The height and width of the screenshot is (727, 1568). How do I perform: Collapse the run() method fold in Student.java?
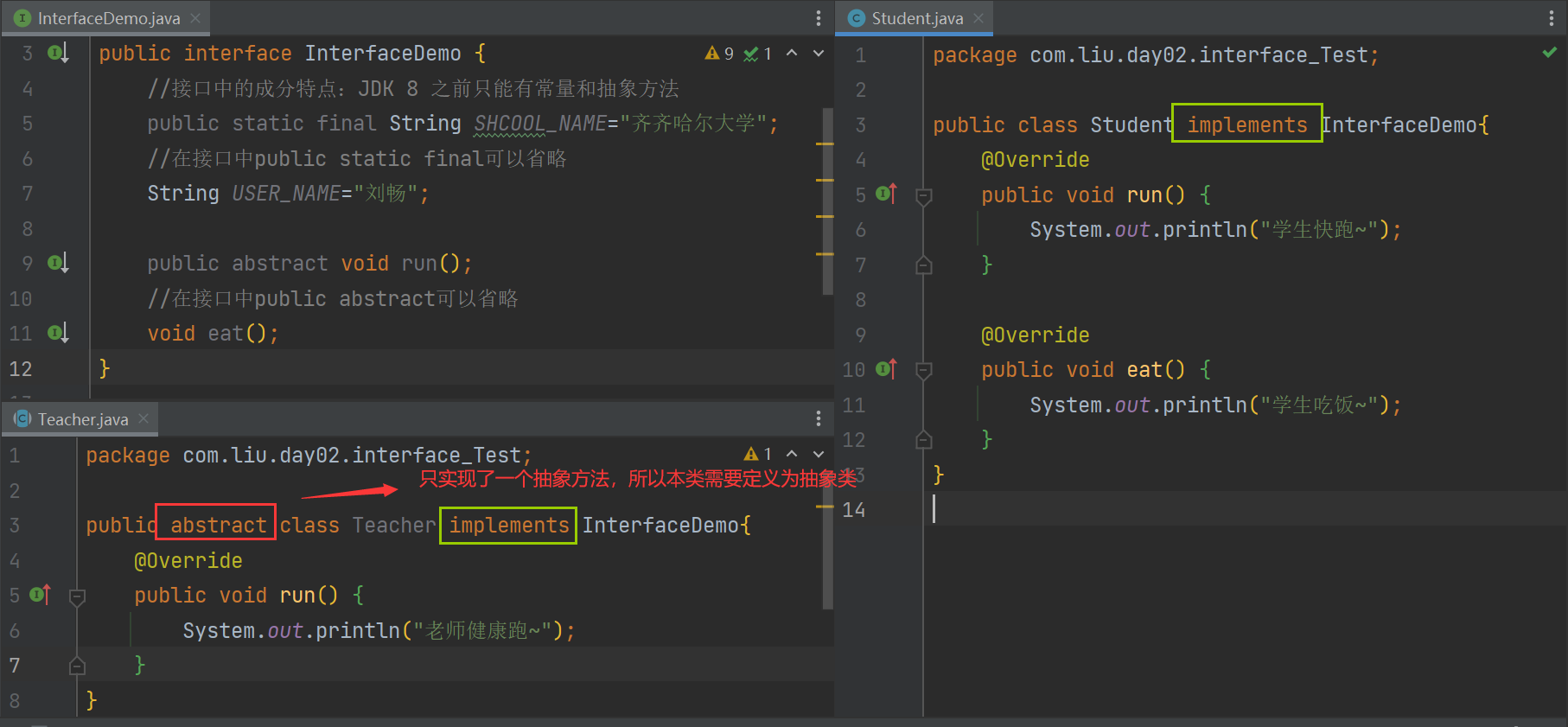click(x=924, y=196)
